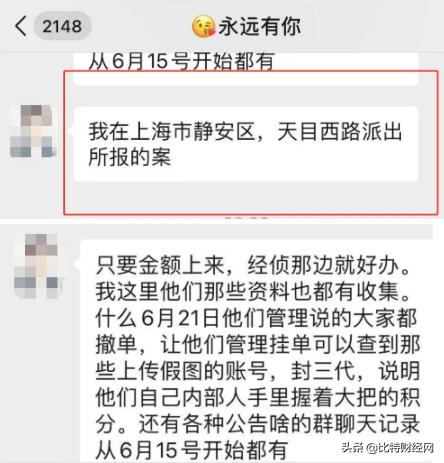
Task: Tap the line 我这里他们那些资料也都有收集
Action: [253, 292]
